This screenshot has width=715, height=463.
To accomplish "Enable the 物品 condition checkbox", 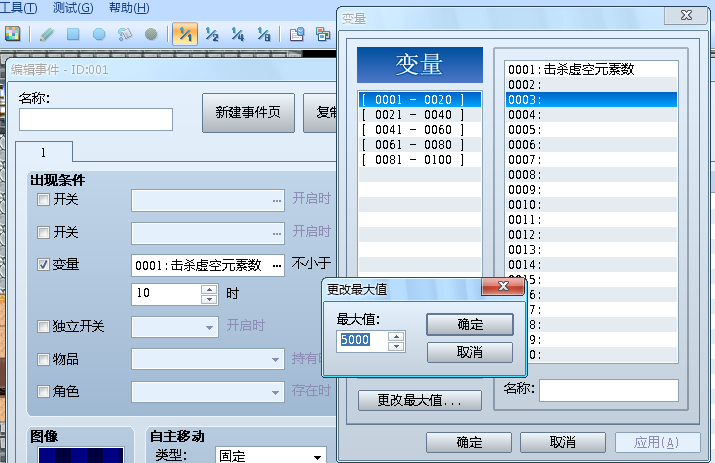I will [43, 359].
